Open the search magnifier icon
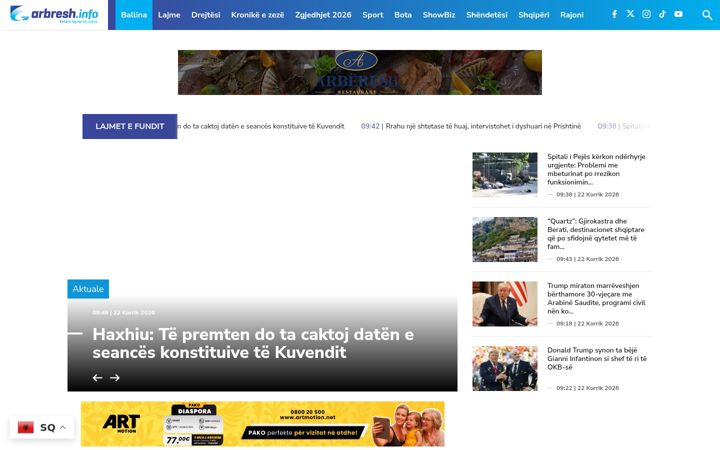 coord(707,15)
